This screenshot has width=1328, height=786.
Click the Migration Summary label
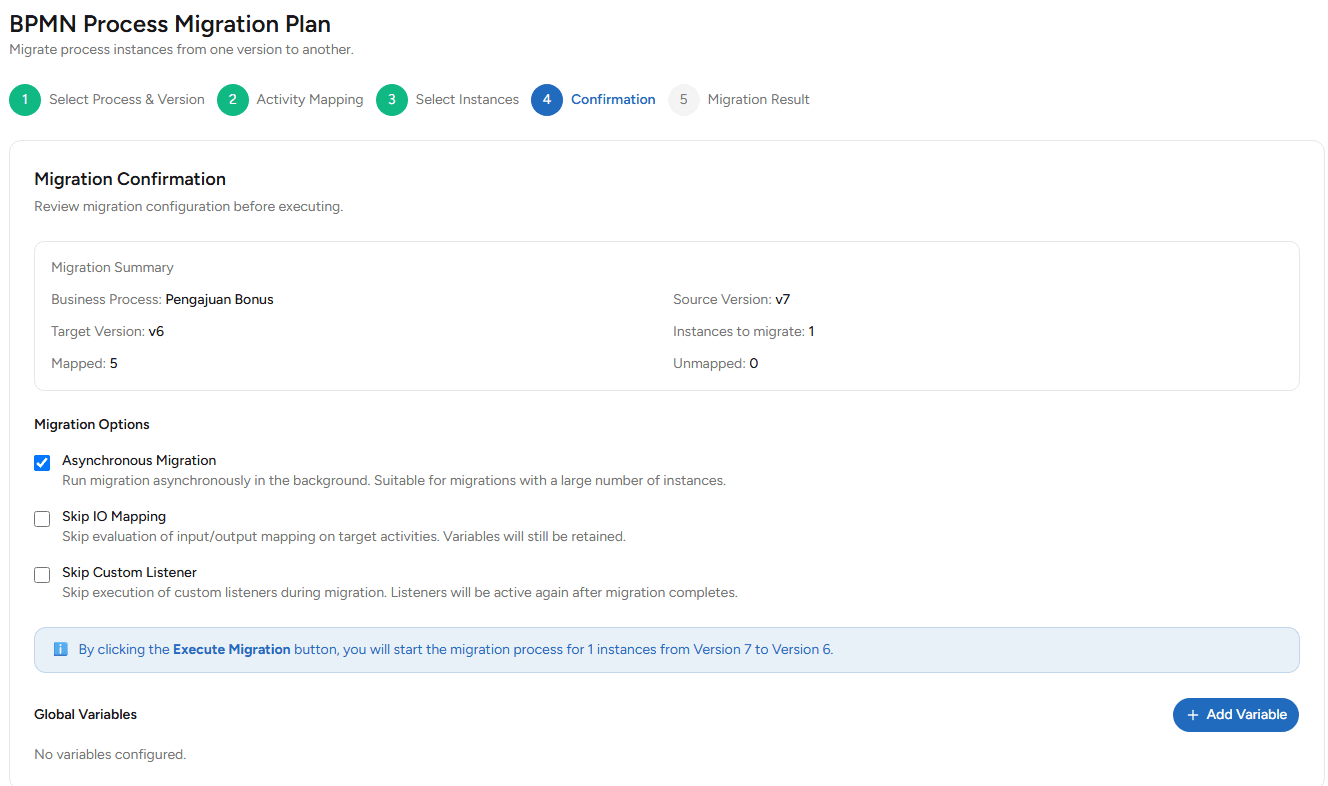click(112, 267)
